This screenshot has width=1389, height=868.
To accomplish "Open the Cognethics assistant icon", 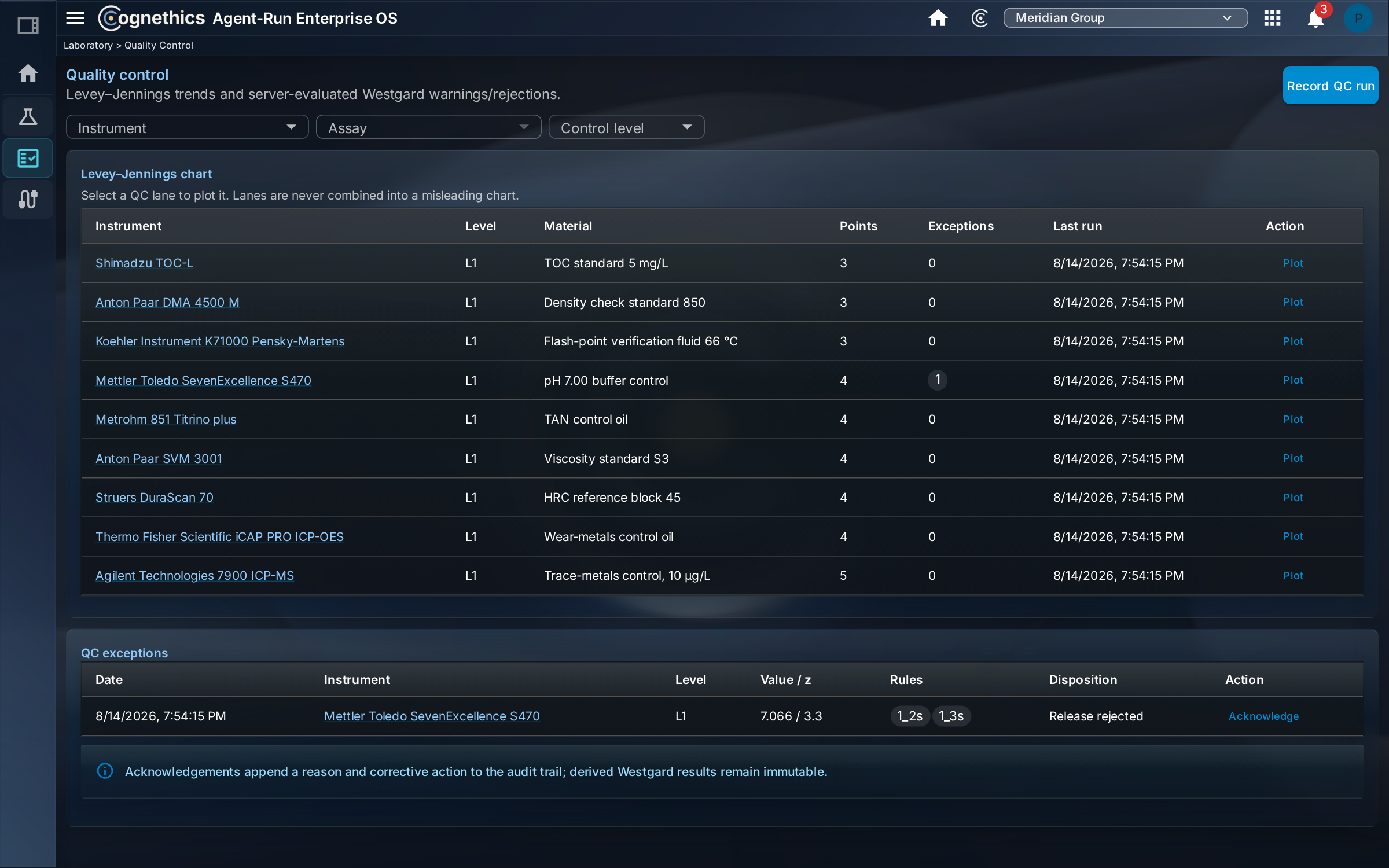I will [979, 18].
